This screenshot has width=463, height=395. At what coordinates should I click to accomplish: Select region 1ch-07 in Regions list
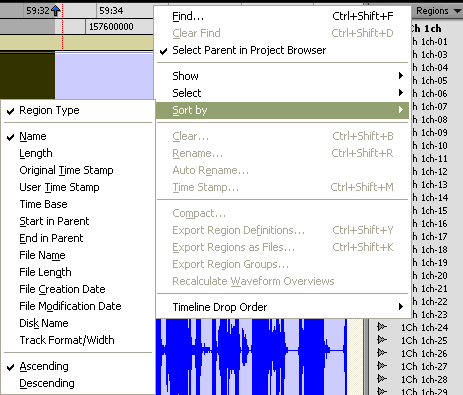(x=430, y=107)
